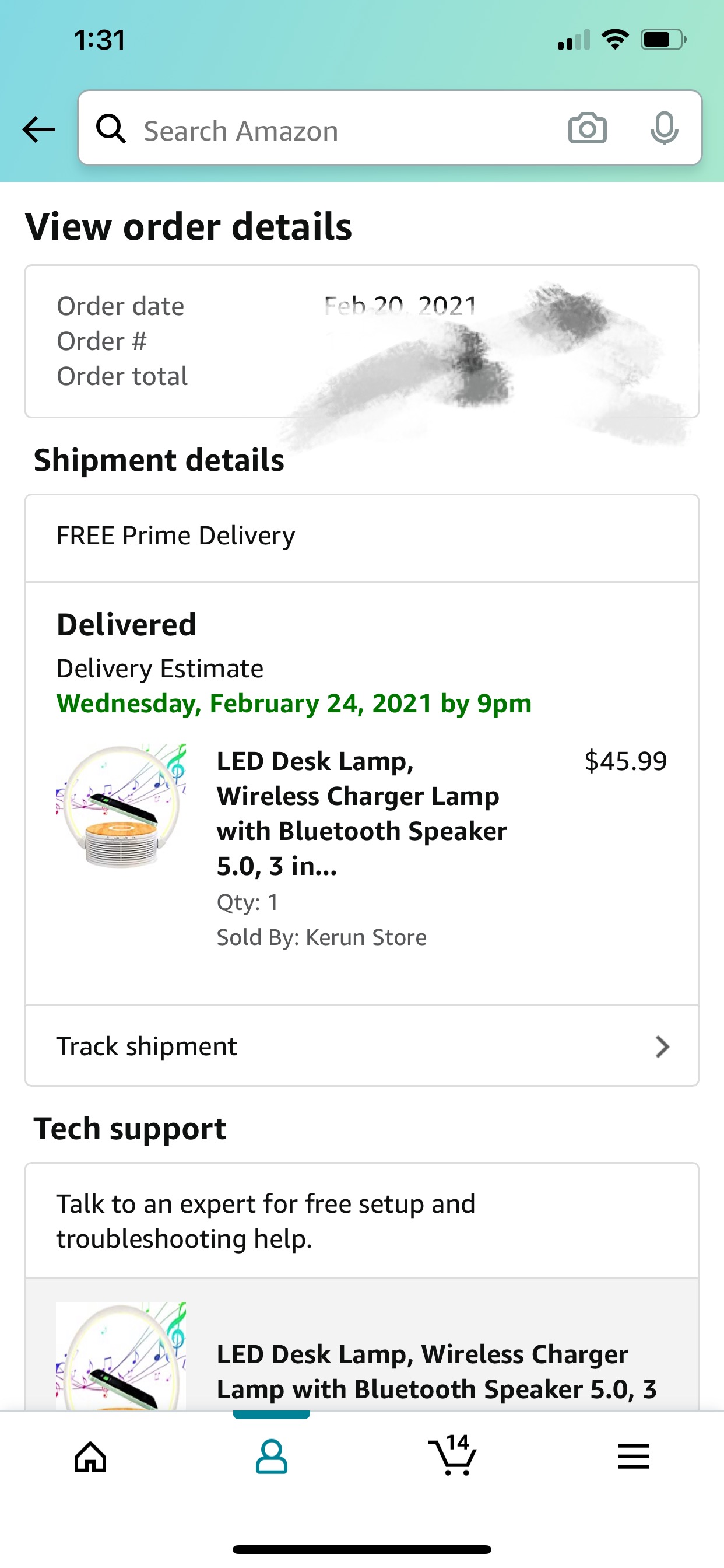Tap the microphone voice search icon
724x1568 pixels.
(664, 128)
